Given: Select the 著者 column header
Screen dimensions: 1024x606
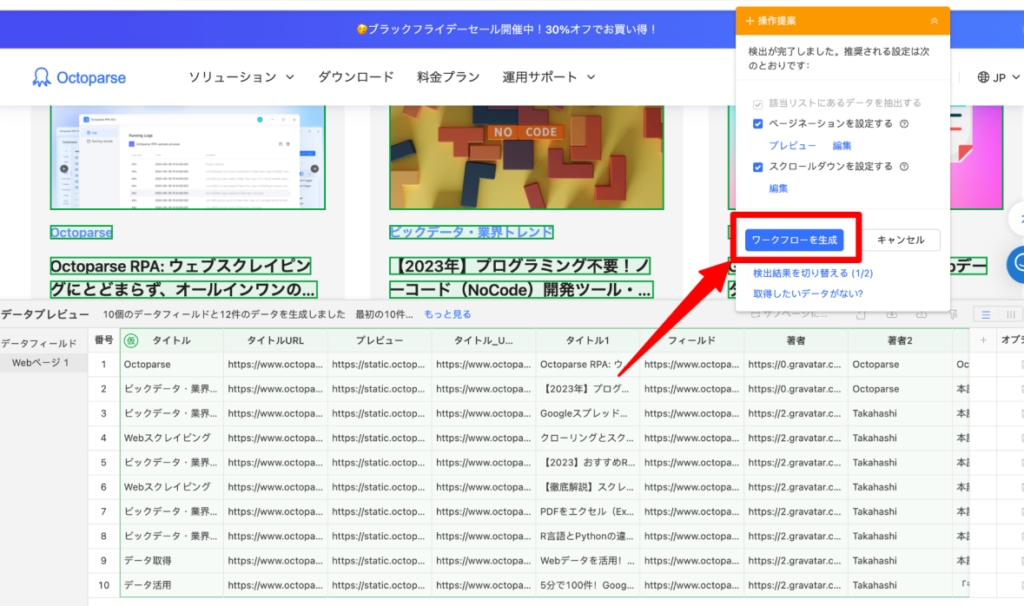Looking at the screenshot, I should [796, 340].
